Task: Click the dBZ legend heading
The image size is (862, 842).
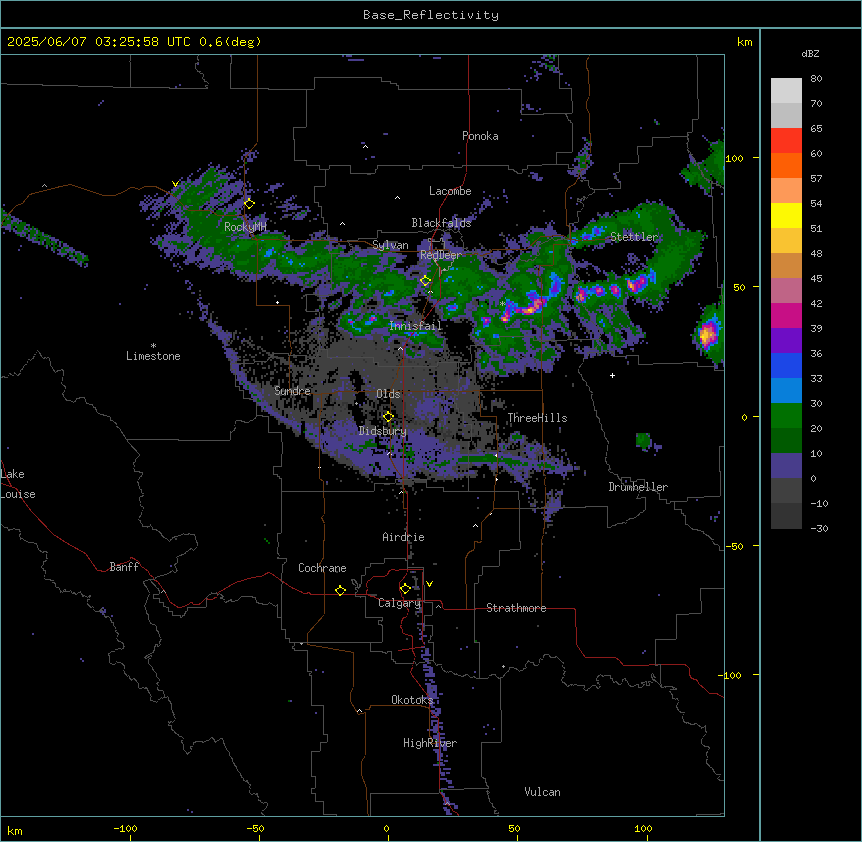Action: 810,53
